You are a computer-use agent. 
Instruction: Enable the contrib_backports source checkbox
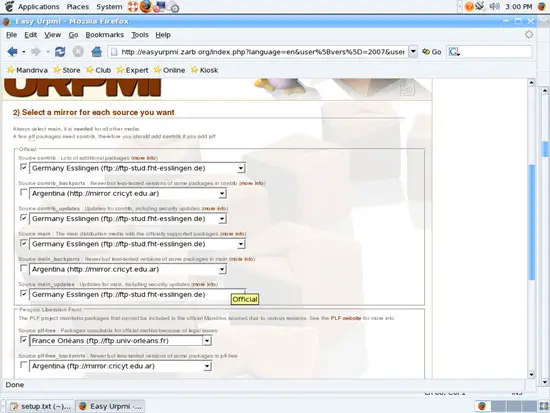pos(24,193)
